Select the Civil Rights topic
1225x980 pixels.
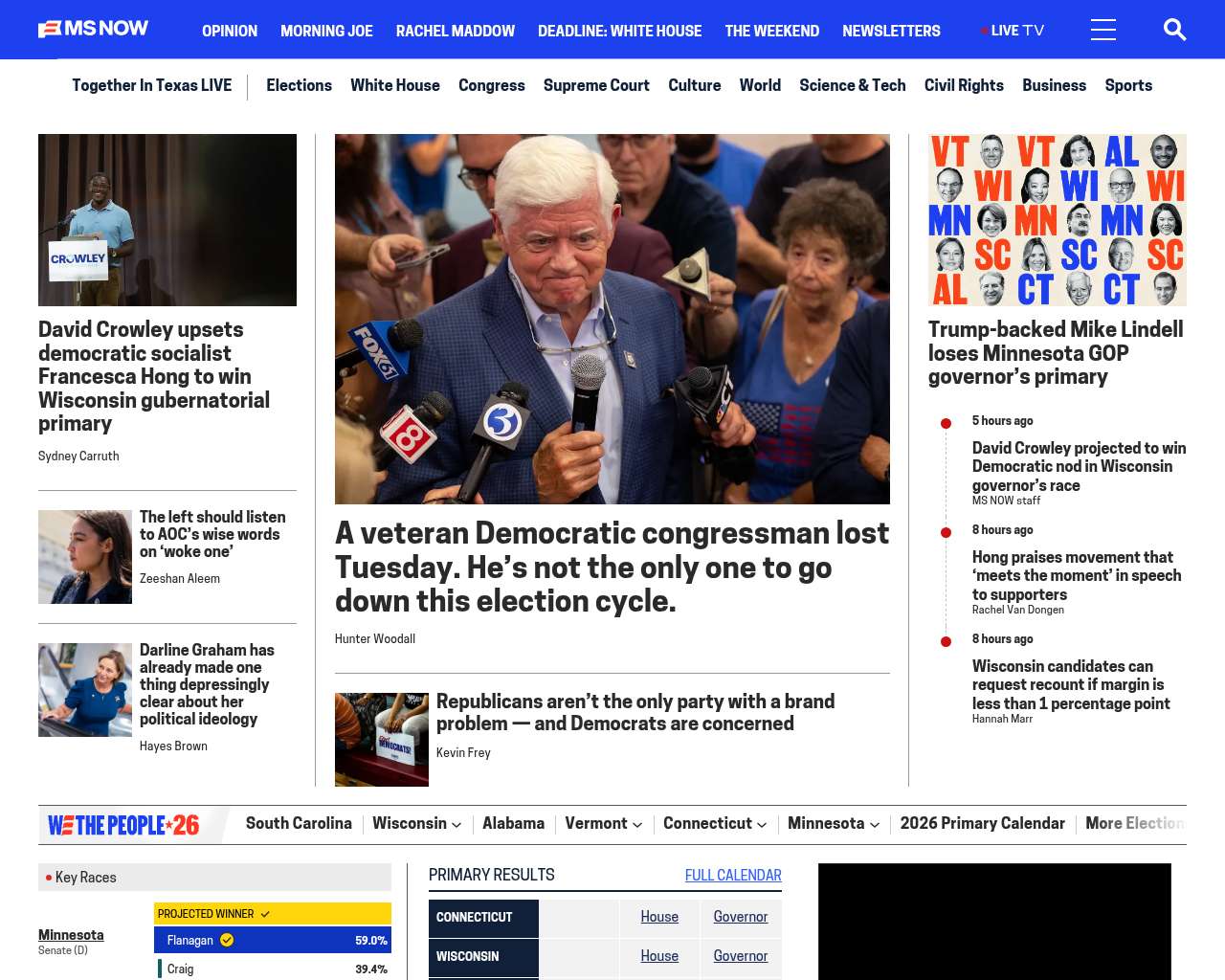[x=964, y=85]
